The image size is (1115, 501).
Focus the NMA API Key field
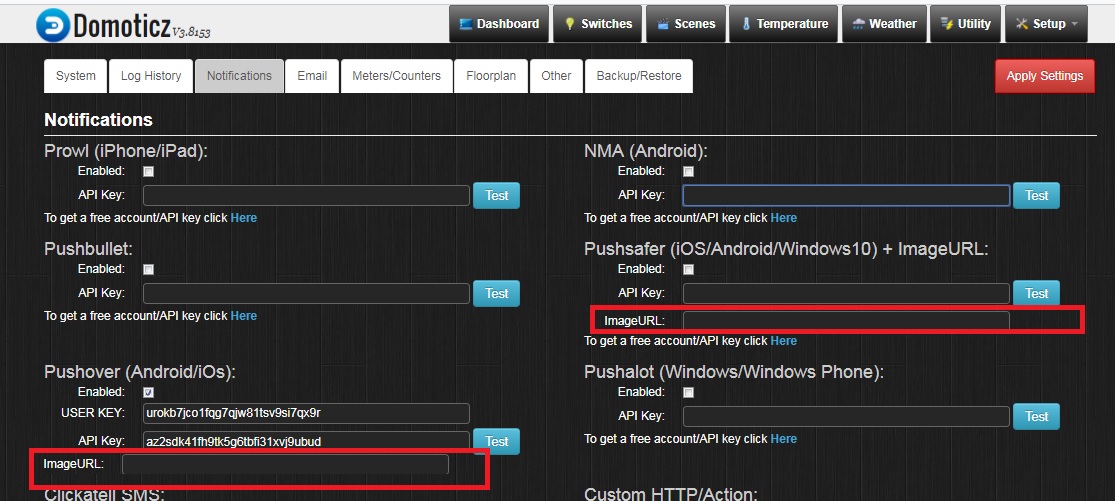(846, 195)
